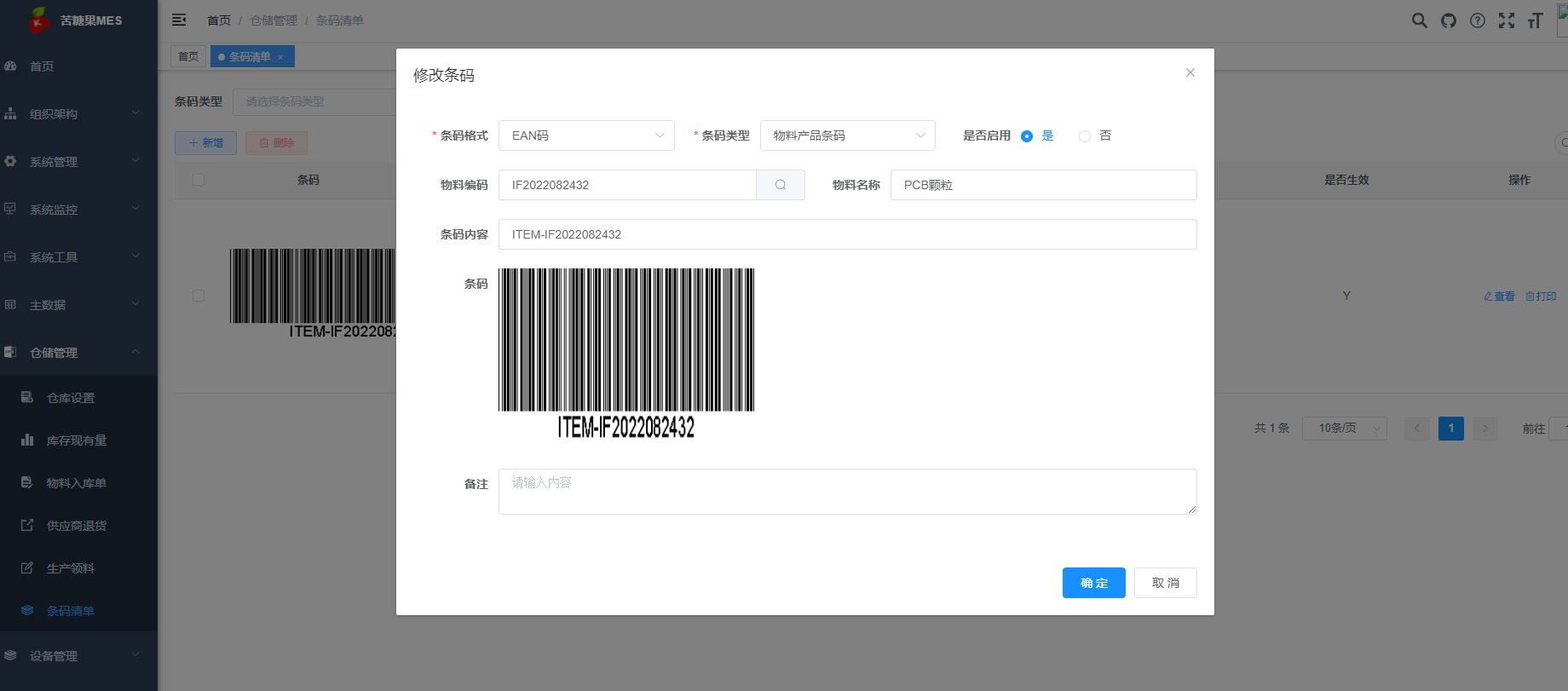The width and height of the screenshot is (1568, 691).
Task: Click the help question mark icon
Action: (x=1478, y=20)
